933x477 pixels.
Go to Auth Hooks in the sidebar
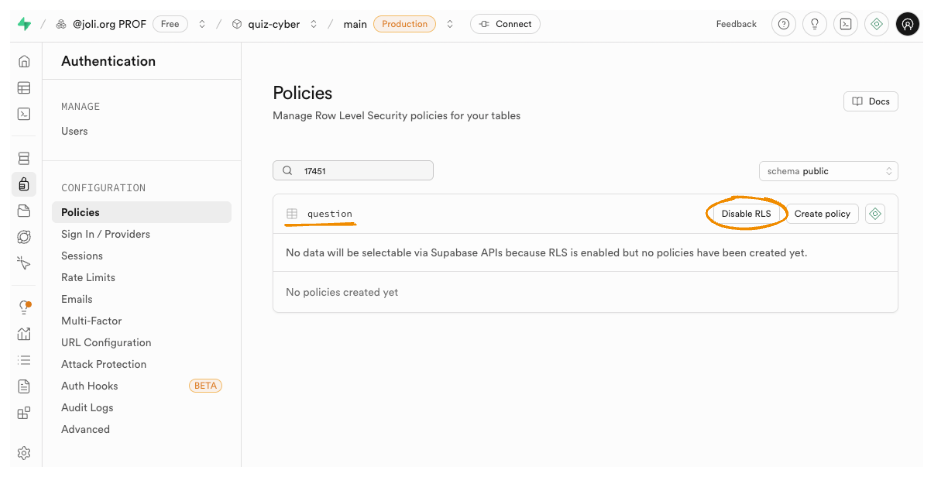pyautogui.click(x=89, y=386)
